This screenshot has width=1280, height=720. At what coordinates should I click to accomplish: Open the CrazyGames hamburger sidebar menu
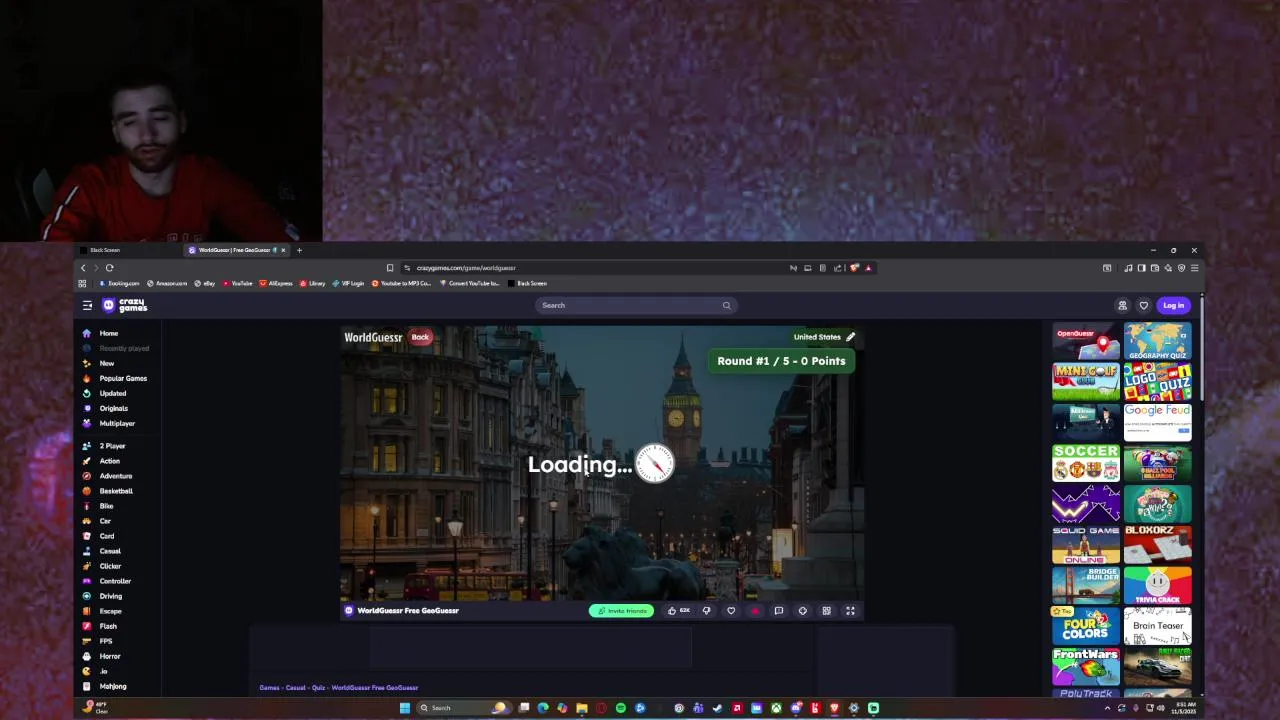coord(87,305)
